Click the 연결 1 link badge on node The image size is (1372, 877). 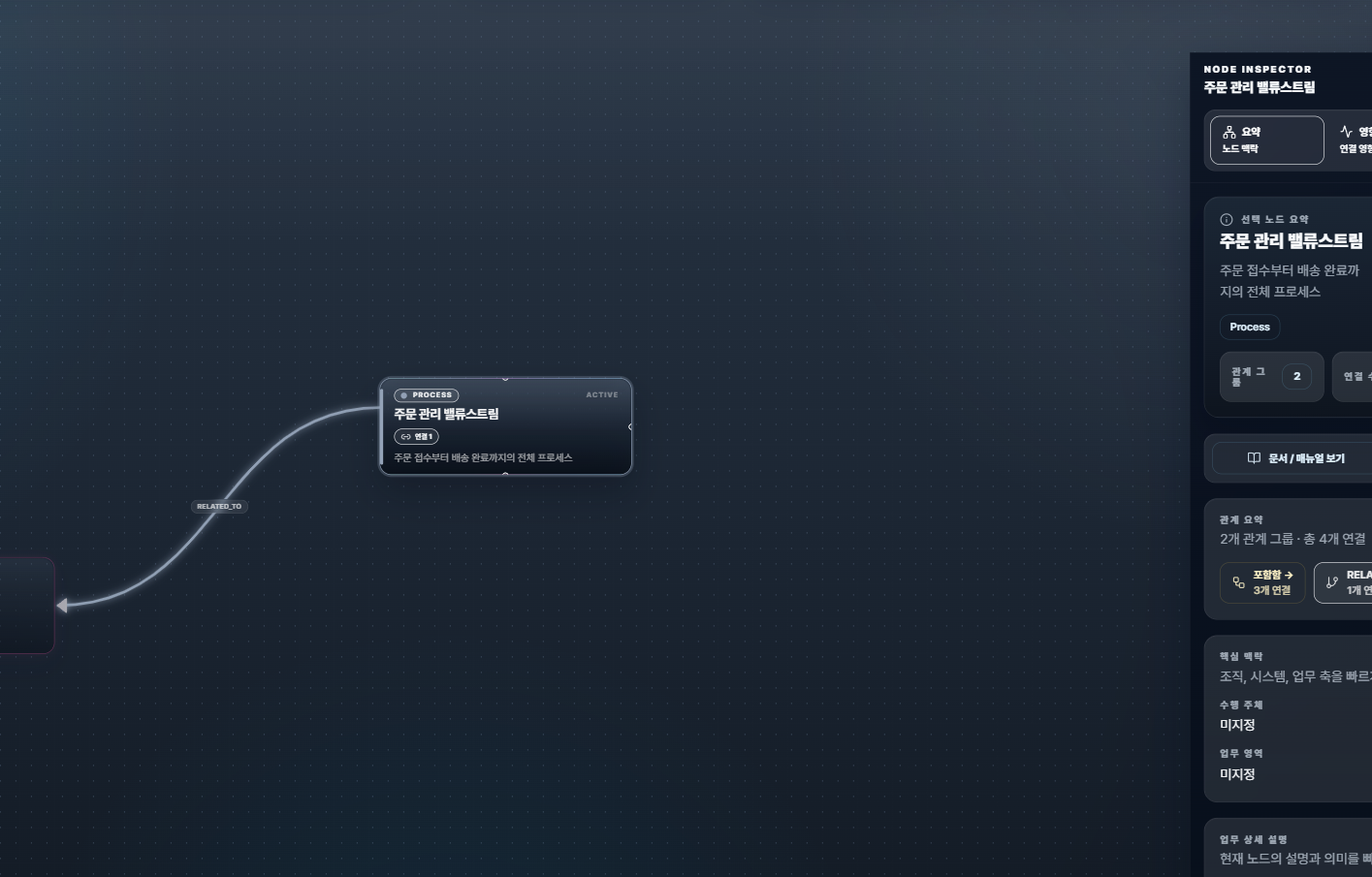pos(416,437)
